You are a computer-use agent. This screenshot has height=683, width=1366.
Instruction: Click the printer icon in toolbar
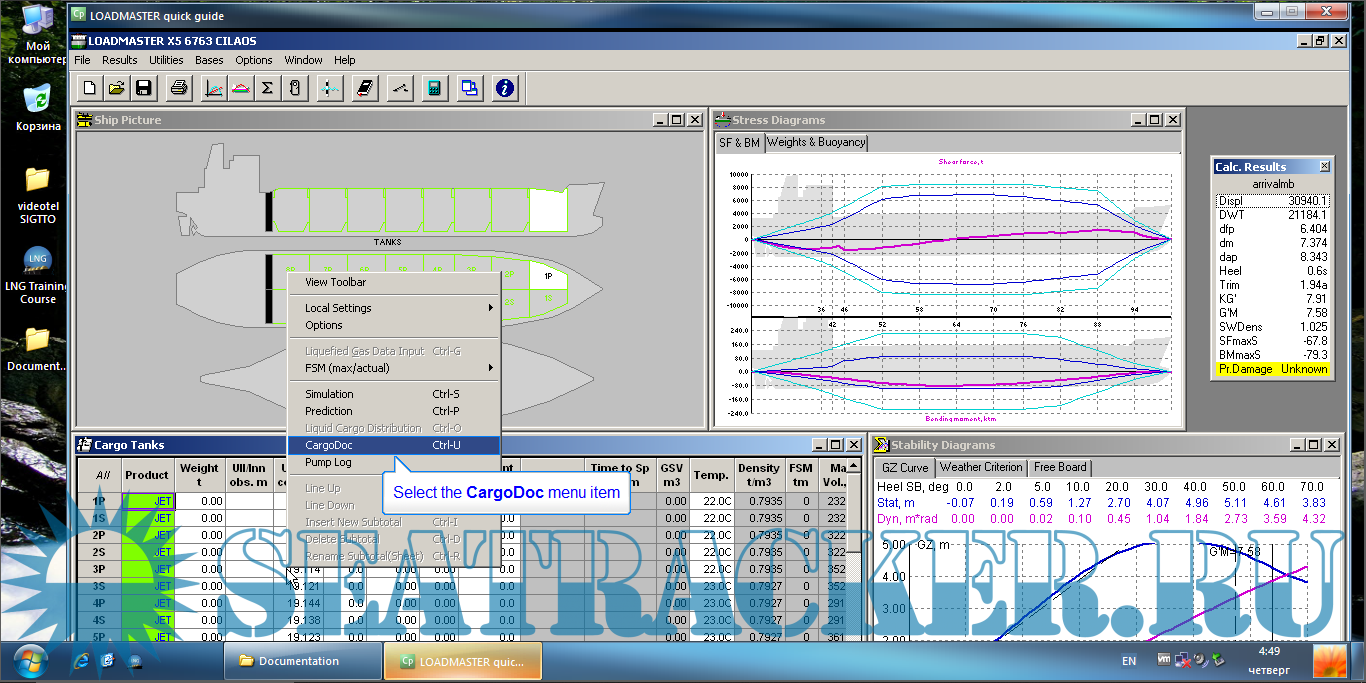(x=179, y=88)
